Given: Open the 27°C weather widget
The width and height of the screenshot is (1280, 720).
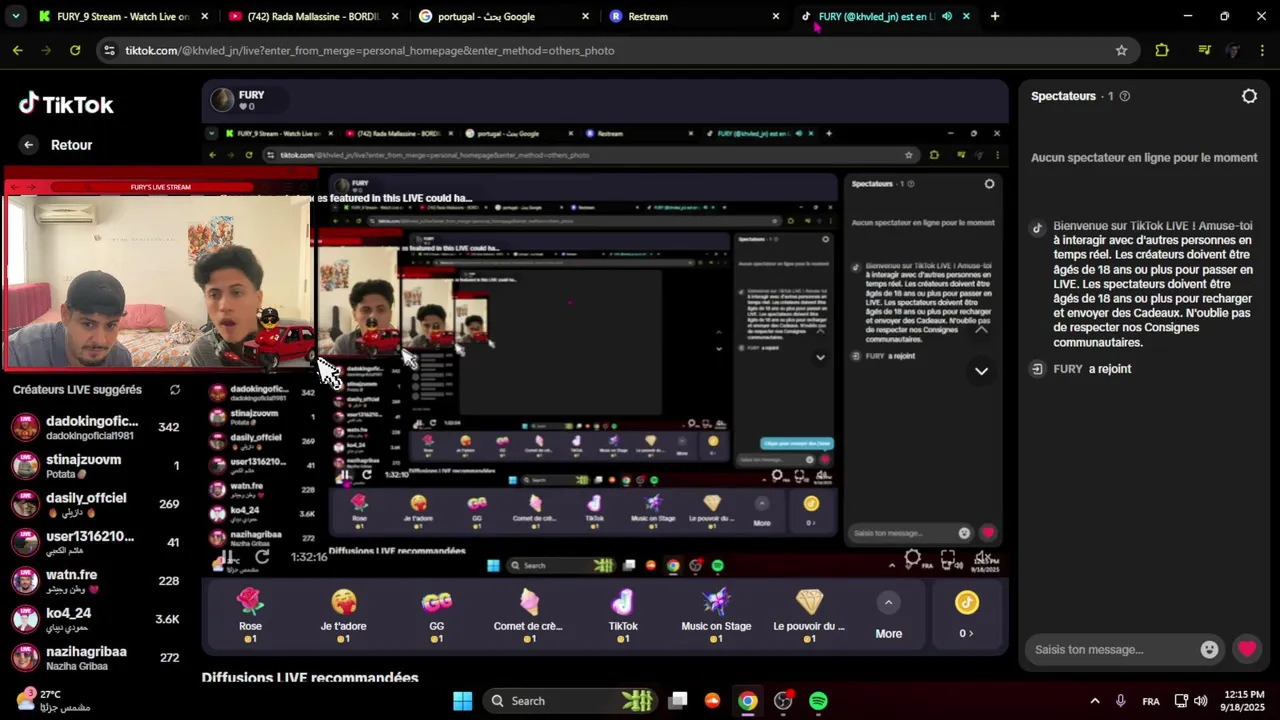Looking at the screenshot, I should click(x=54, y=700).
